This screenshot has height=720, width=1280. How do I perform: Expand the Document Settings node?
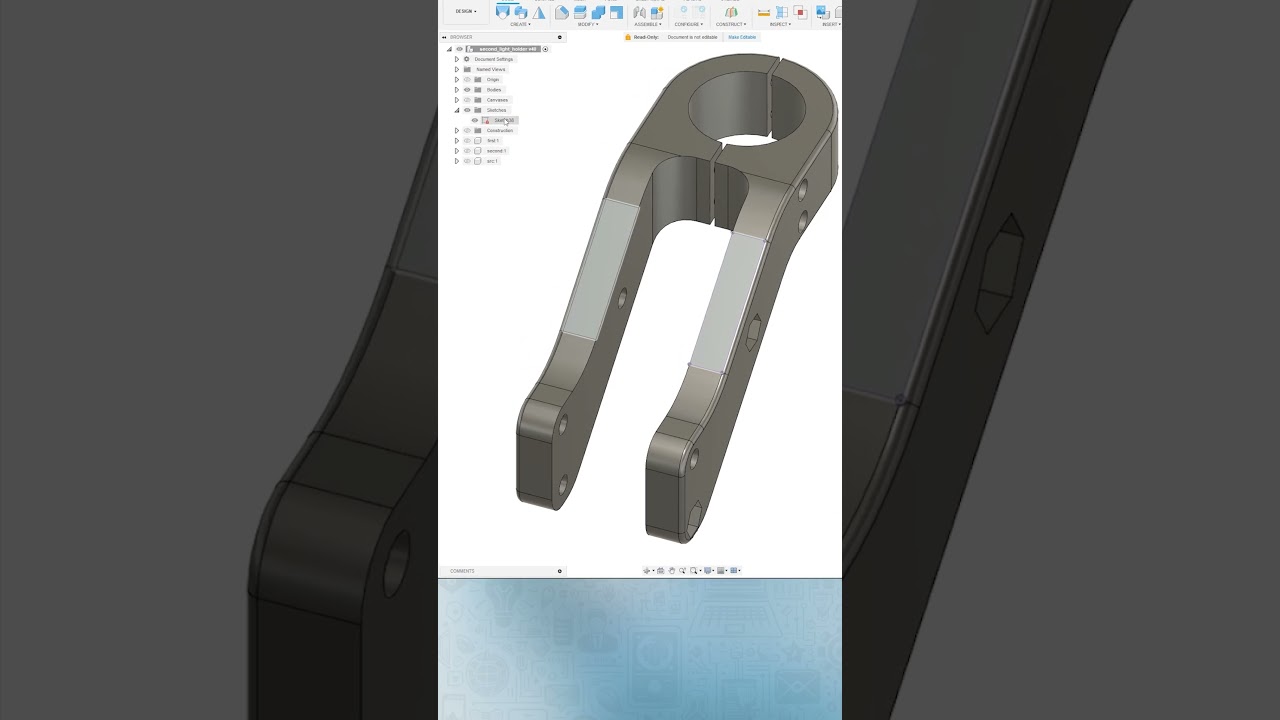click(x=457, y=59)
